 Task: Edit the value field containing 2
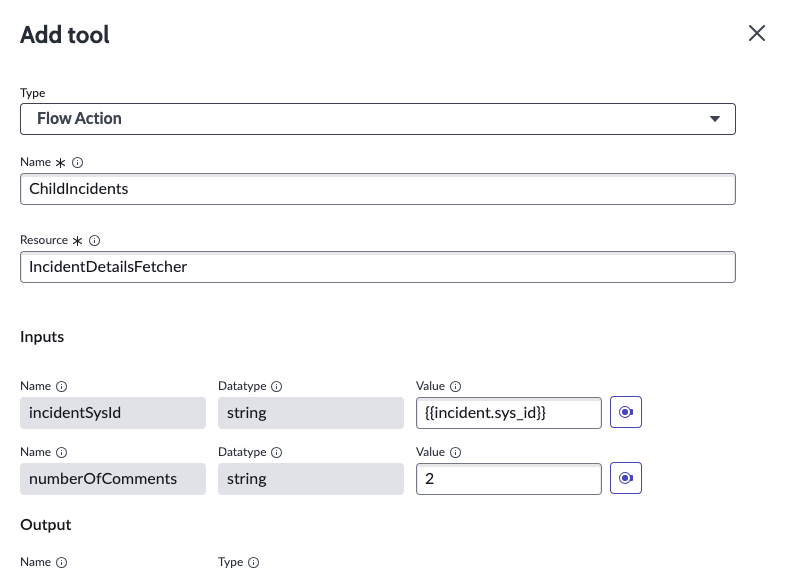(x=509, y=479)
